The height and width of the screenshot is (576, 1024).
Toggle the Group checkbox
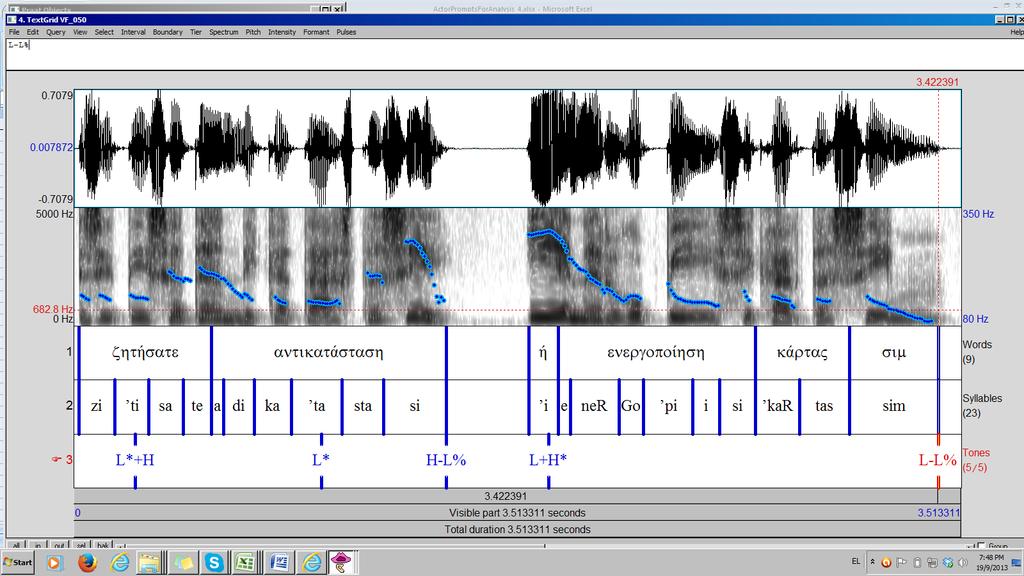[980, 546]
